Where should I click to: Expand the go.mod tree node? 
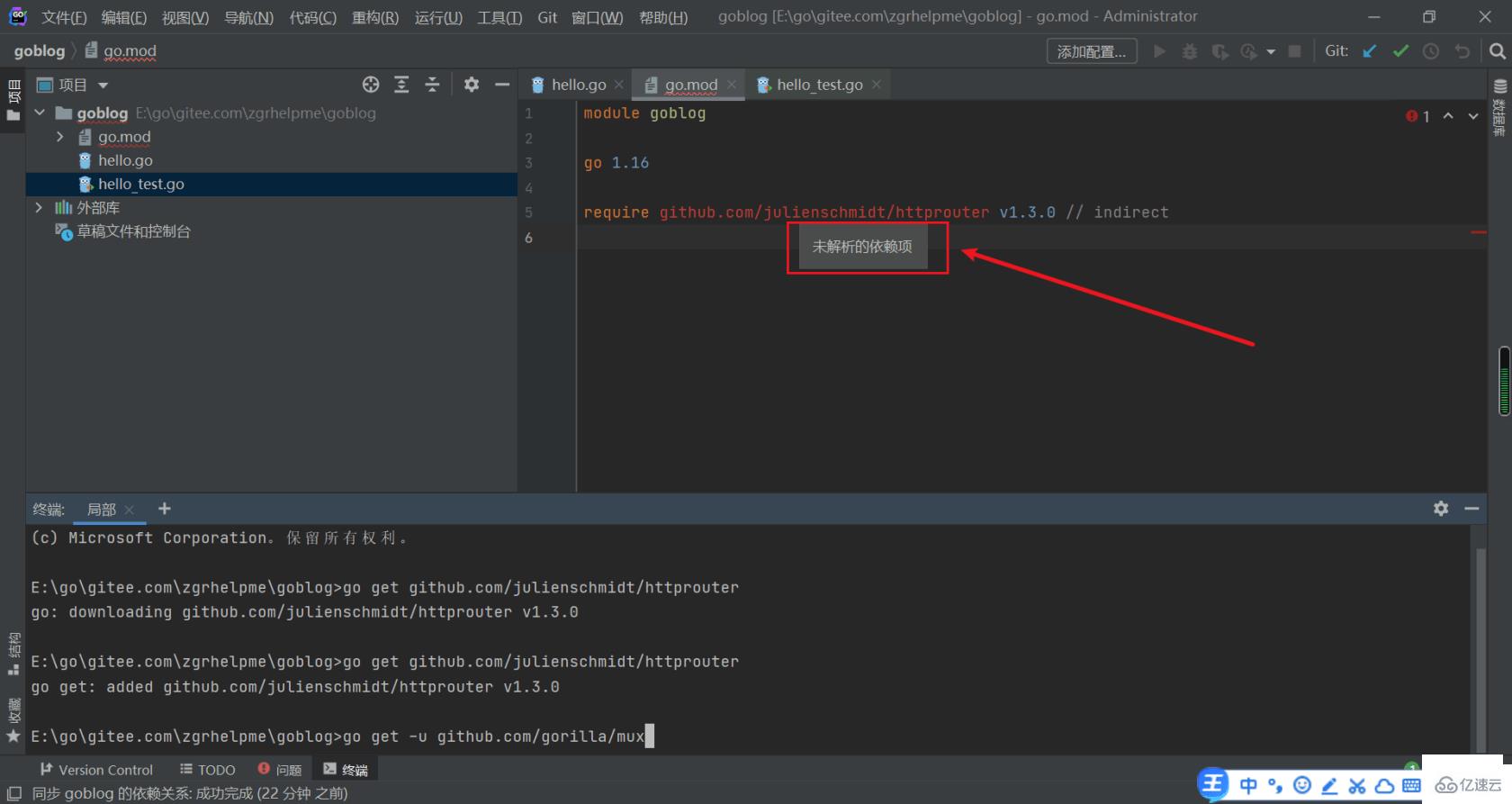coord(60,137)
